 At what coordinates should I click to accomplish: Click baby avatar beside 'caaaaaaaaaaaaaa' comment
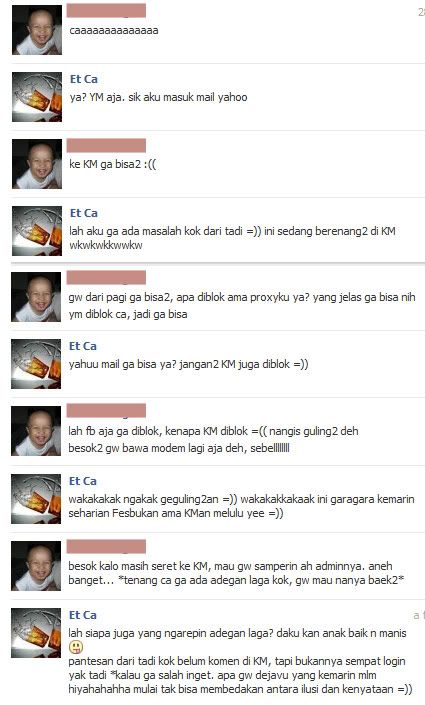(x=37, y=30)
